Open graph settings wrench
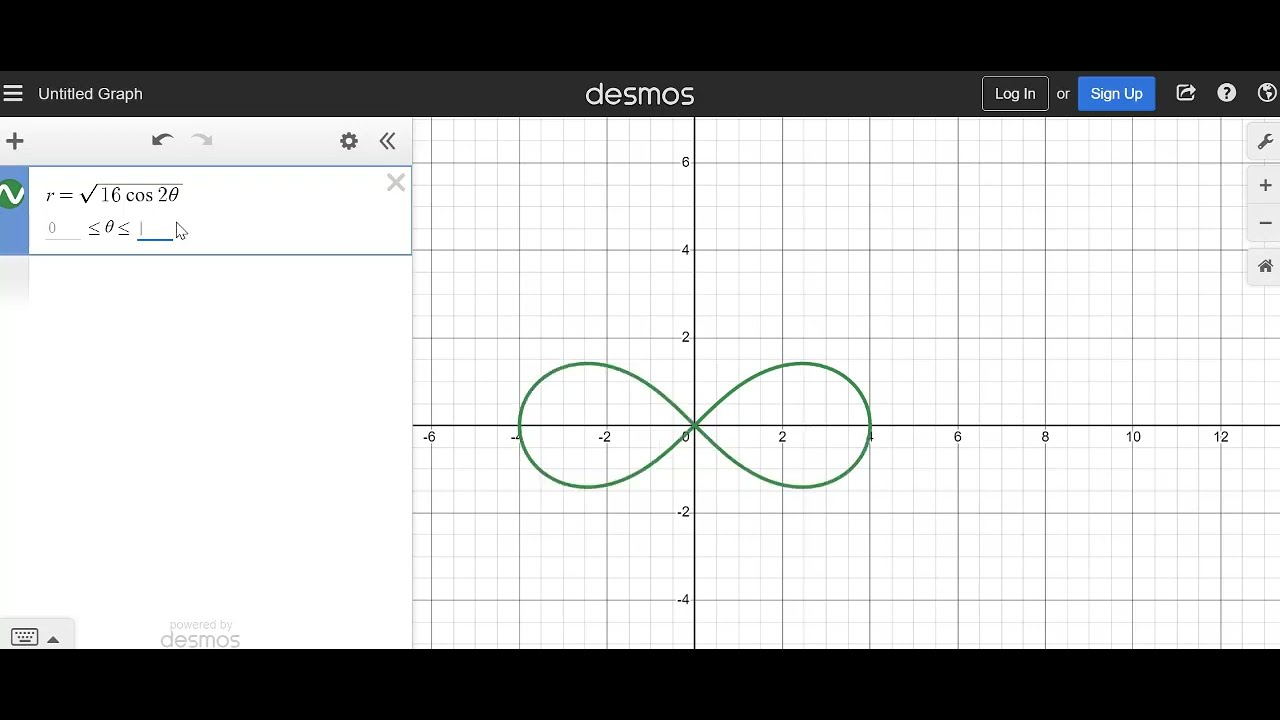1280x720 pixels. [1265, 142]
